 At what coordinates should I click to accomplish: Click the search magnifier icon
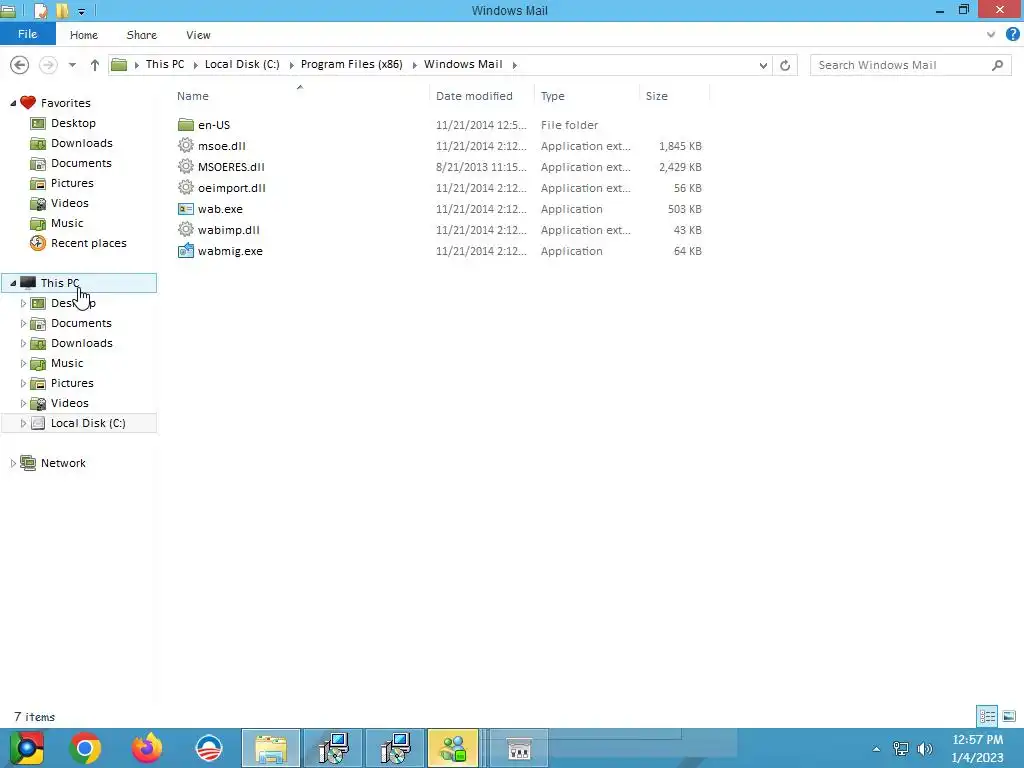pyautogui.click(x=997, y=65)
